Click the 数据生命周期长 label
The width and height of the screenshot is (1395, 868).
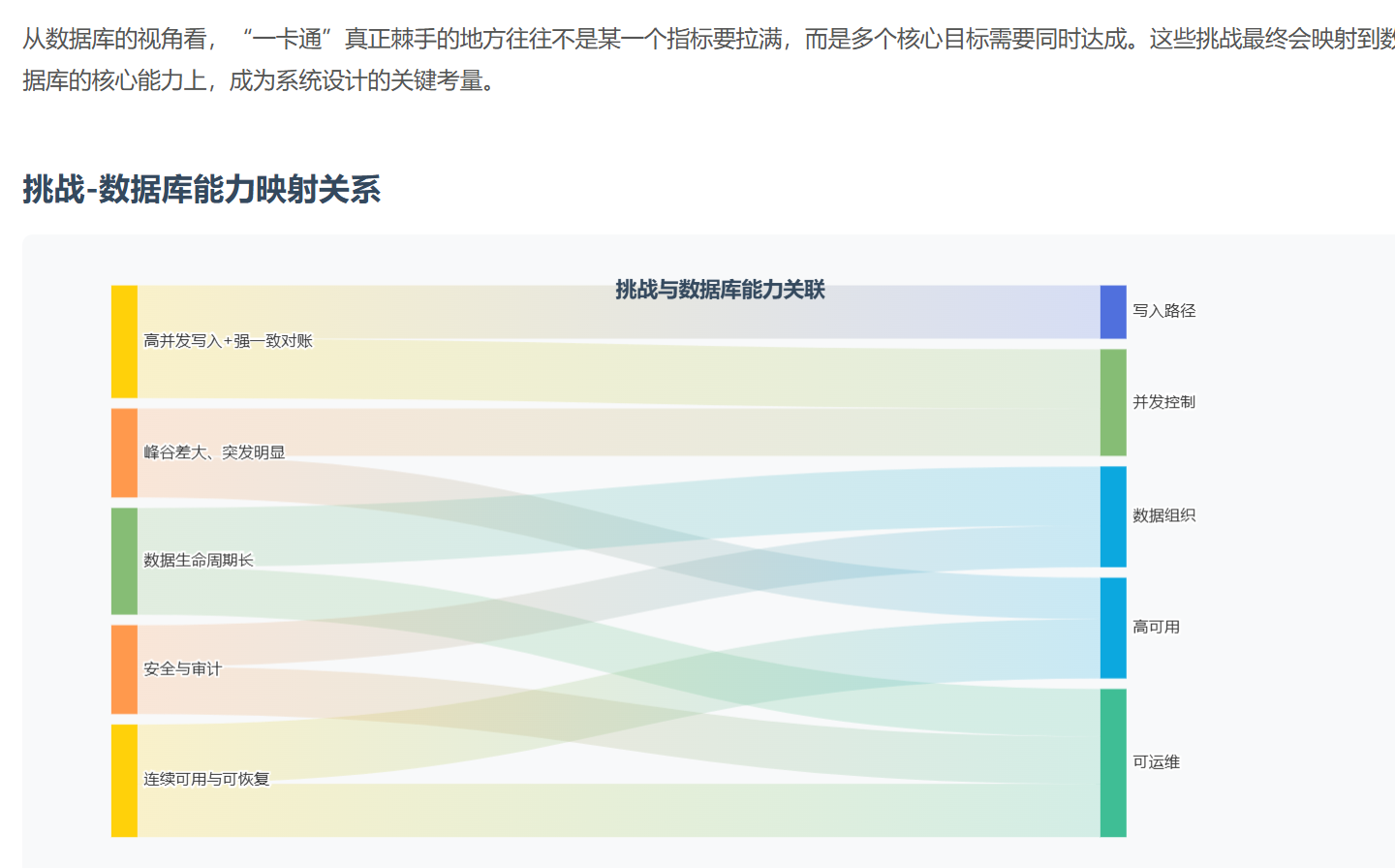tap(199, 560)
